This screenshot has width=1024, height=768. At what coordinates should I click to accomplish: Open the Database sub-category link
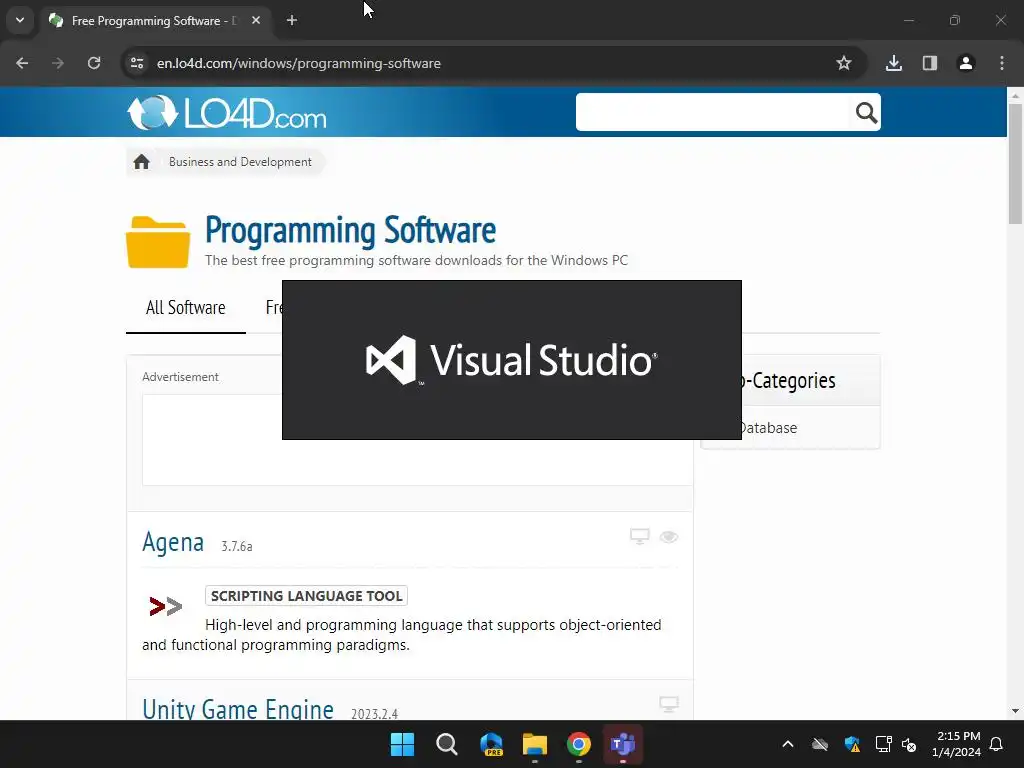pyautogui.click(x=768, y=428)
